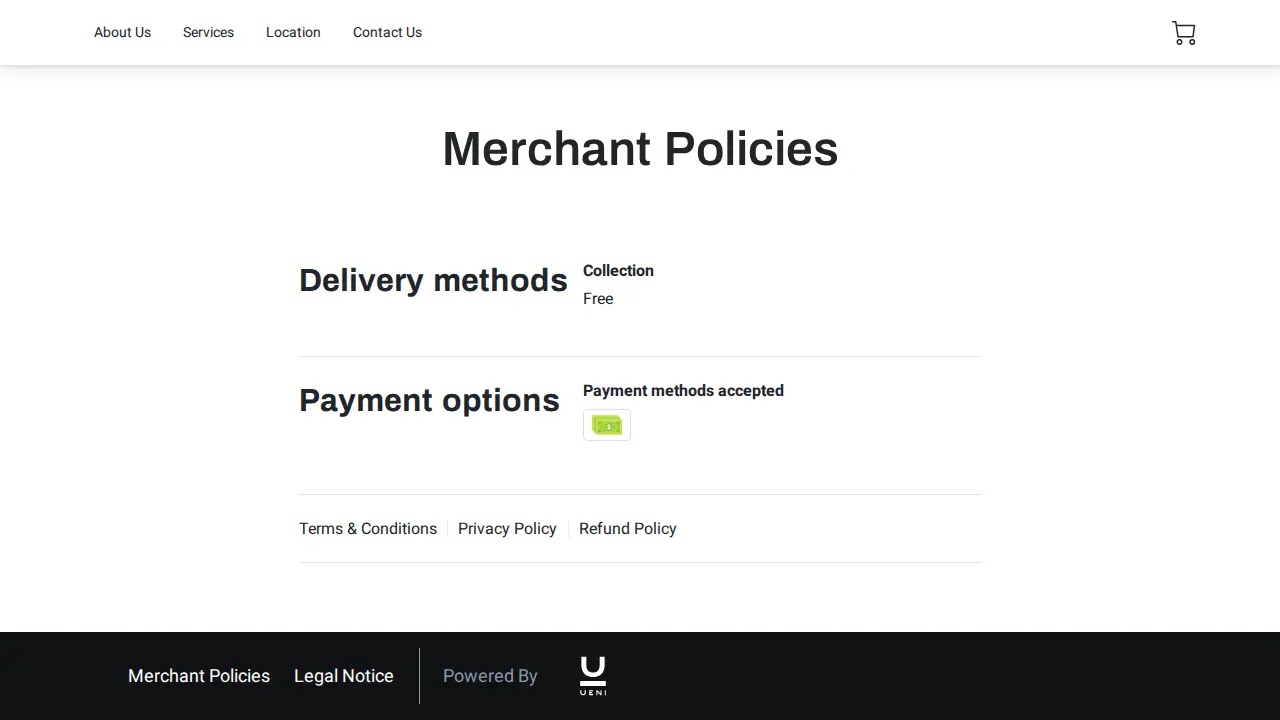Open the Terms & Conditions link
This screenshot has width=1280, height=720.
368,528
